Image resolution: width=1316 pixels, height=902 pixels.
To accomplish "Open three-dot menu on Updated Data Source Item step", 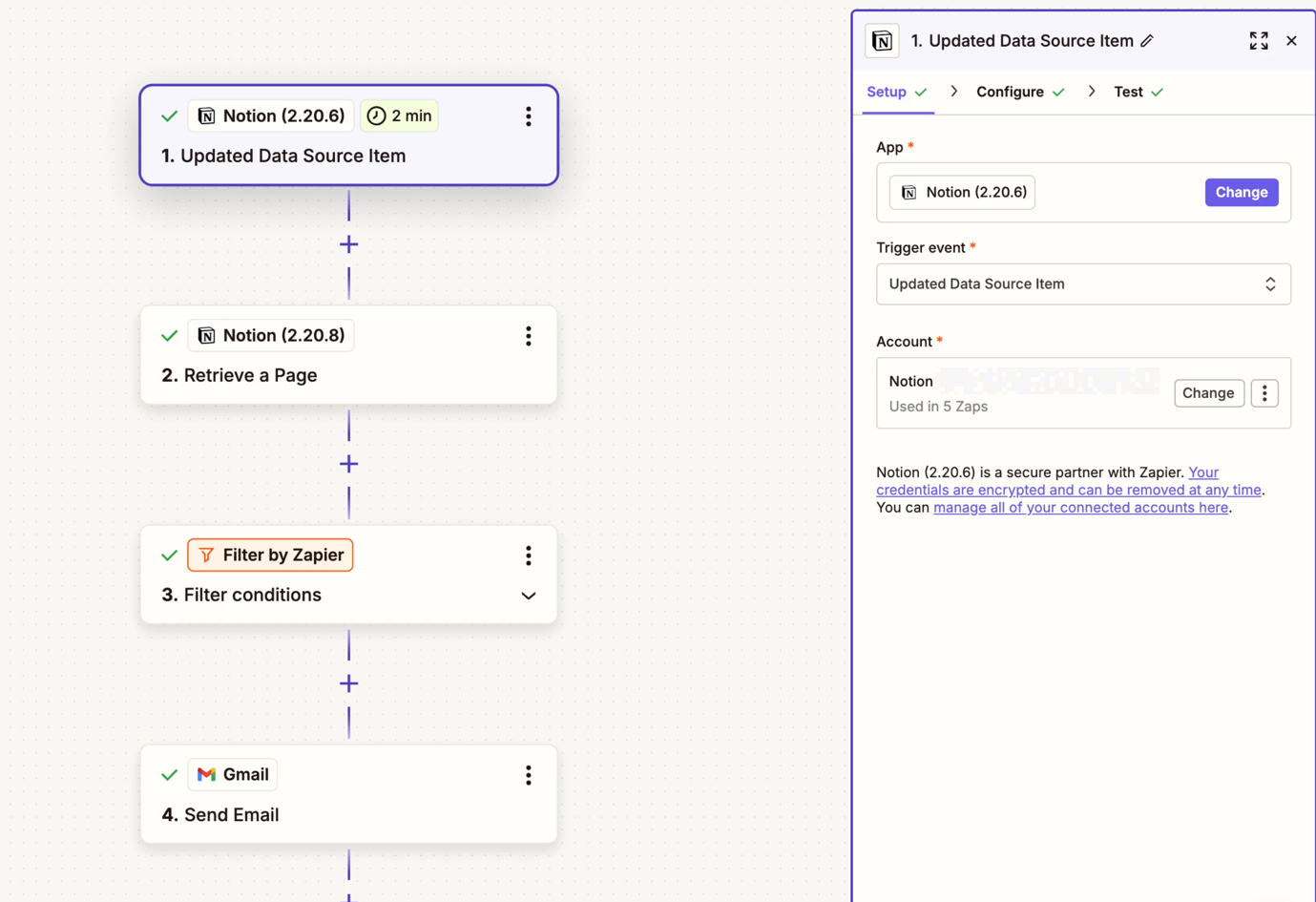I will click(528, 116).
